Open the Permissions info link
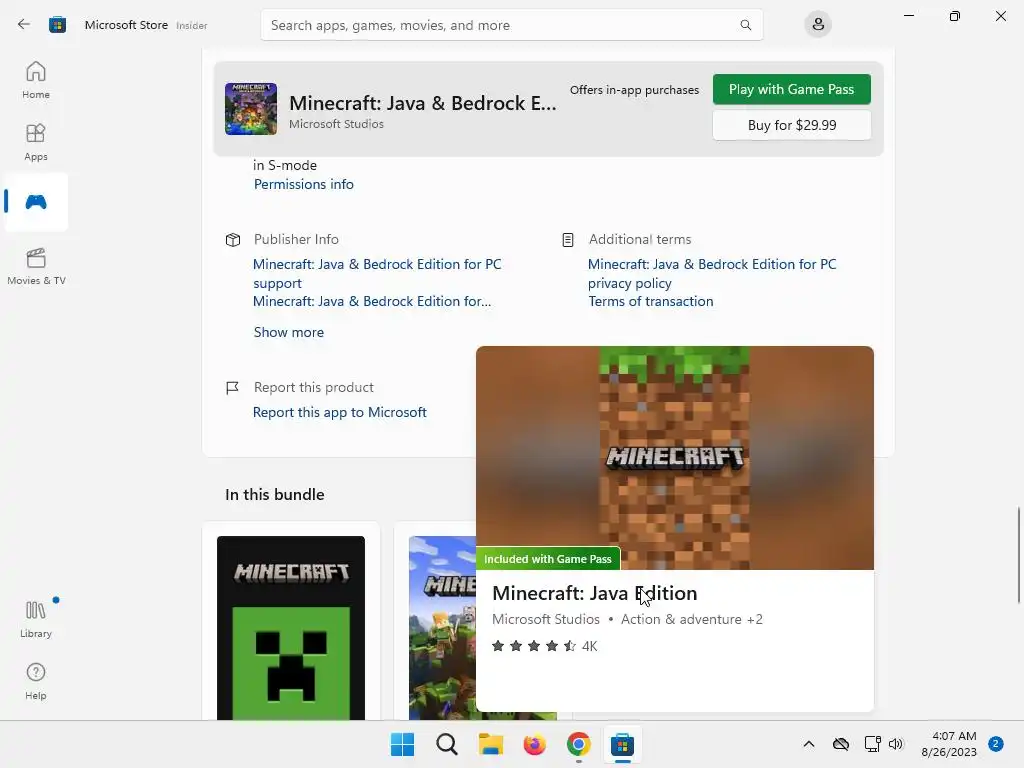The image size is (1024, 768). click(x=304, y=184)
